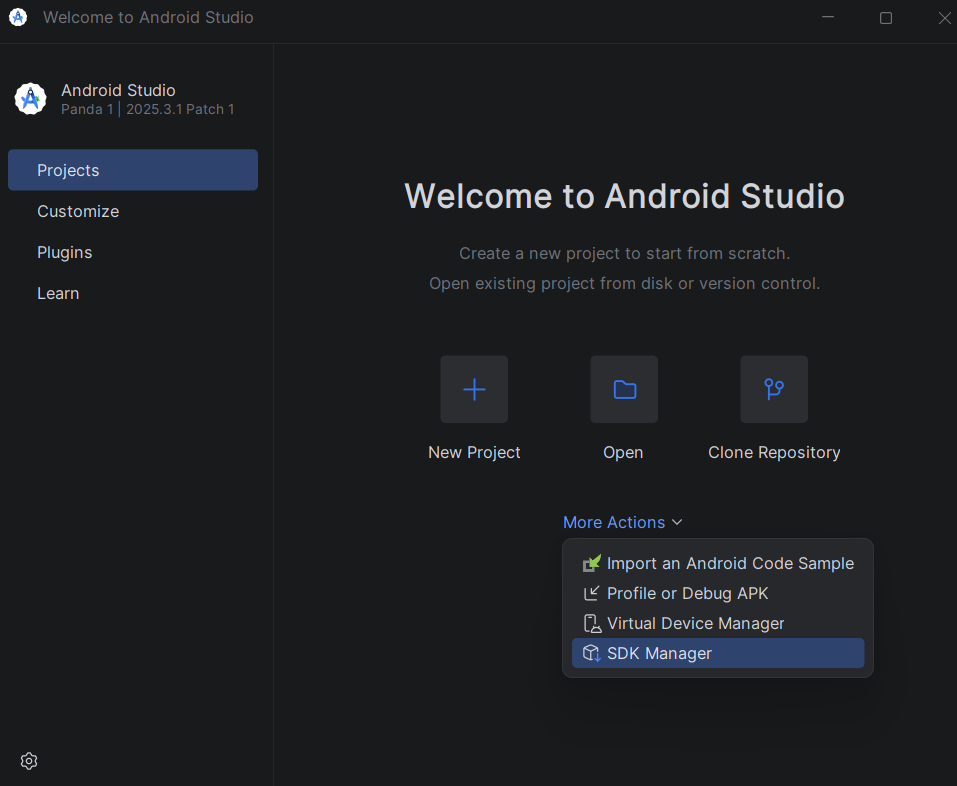Image resolution: width=957 pixels, height=786 pixels.
Task: Click the New Project plus icon
Action: pos(474,389)
